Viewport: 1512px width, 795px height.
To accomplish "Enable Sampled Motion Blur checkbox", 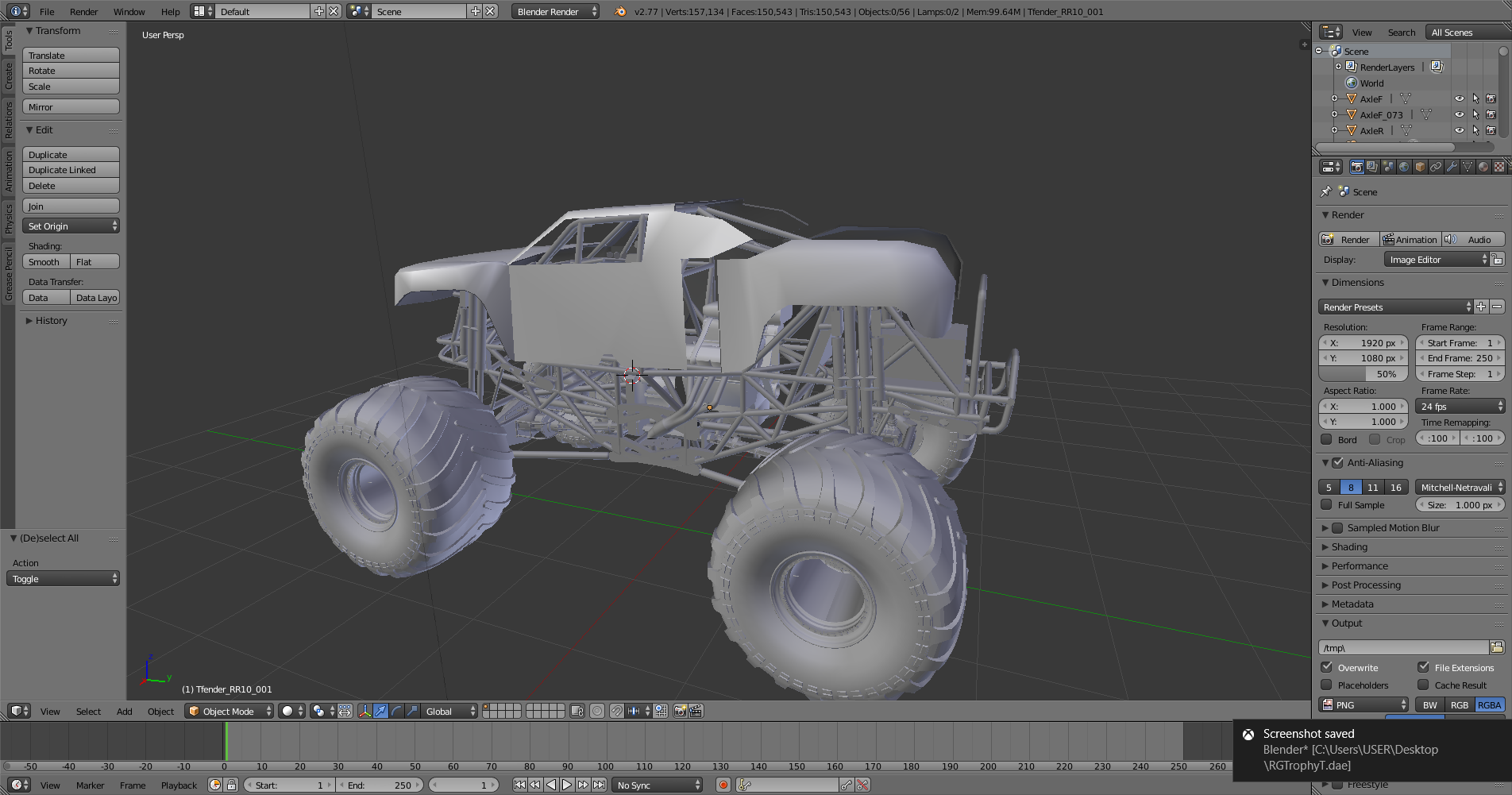I will (1337, 527).
